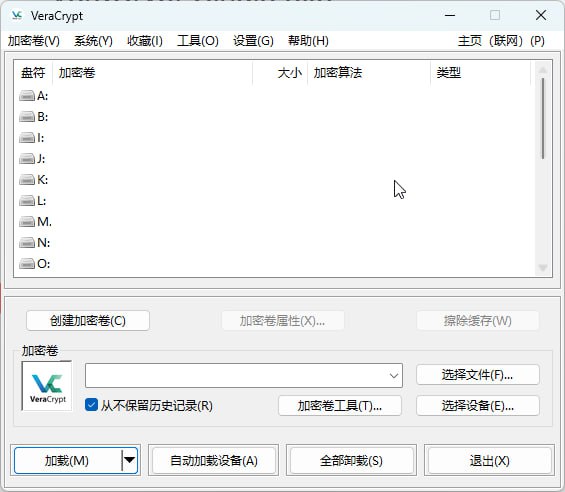The height and width of the screenshot is (492, 565).
Task: Click the 盘符 column header
Action: pyautogui.click(x=33, y=73)
